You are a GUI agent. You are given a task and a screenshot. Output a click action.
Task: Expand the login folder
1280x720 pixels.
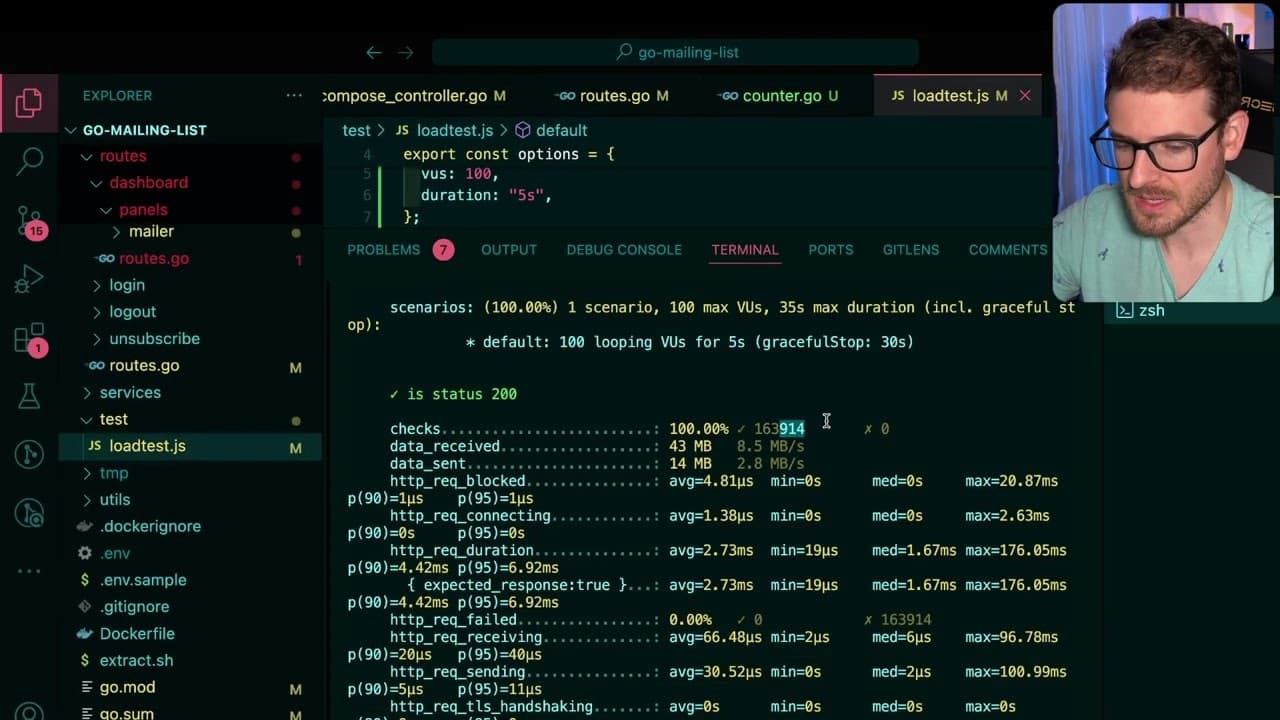coord(190,285)
